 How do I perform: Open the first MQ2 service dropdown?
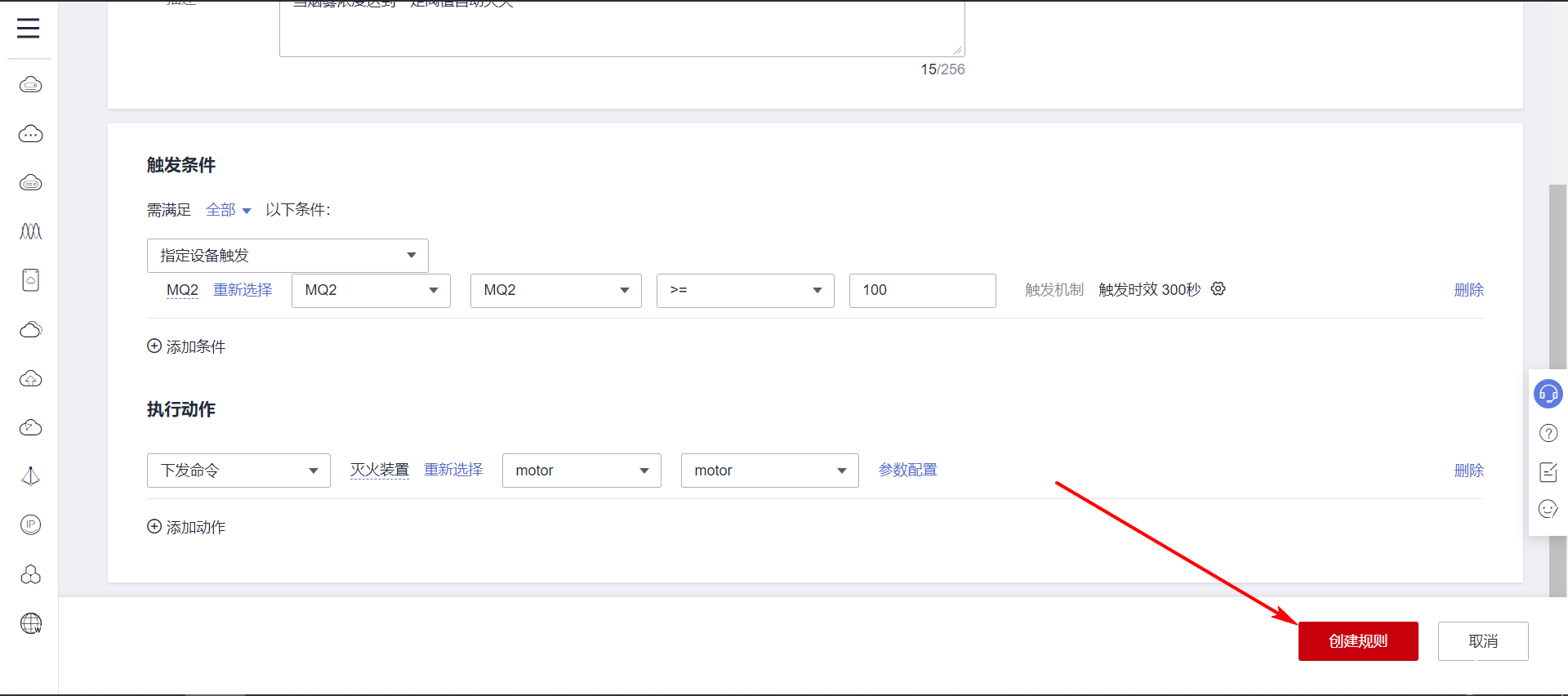point(371,291)
